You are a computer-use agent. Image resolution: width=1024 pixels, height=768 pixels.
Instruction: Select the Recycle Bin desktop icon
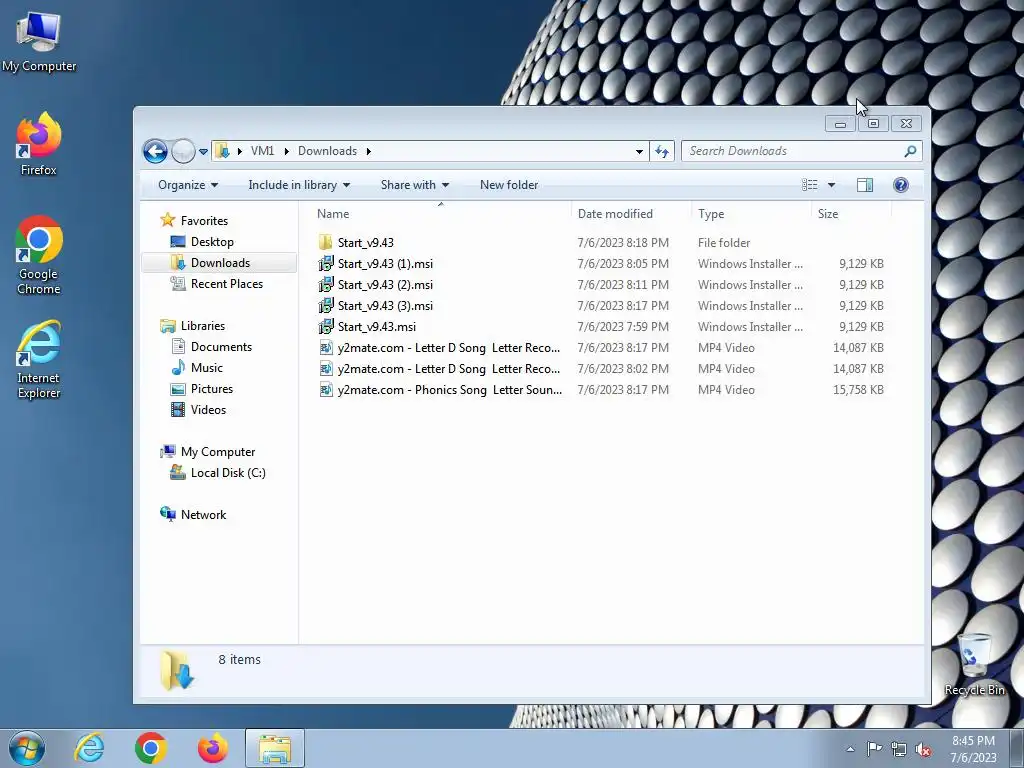[x=974, y=664]
